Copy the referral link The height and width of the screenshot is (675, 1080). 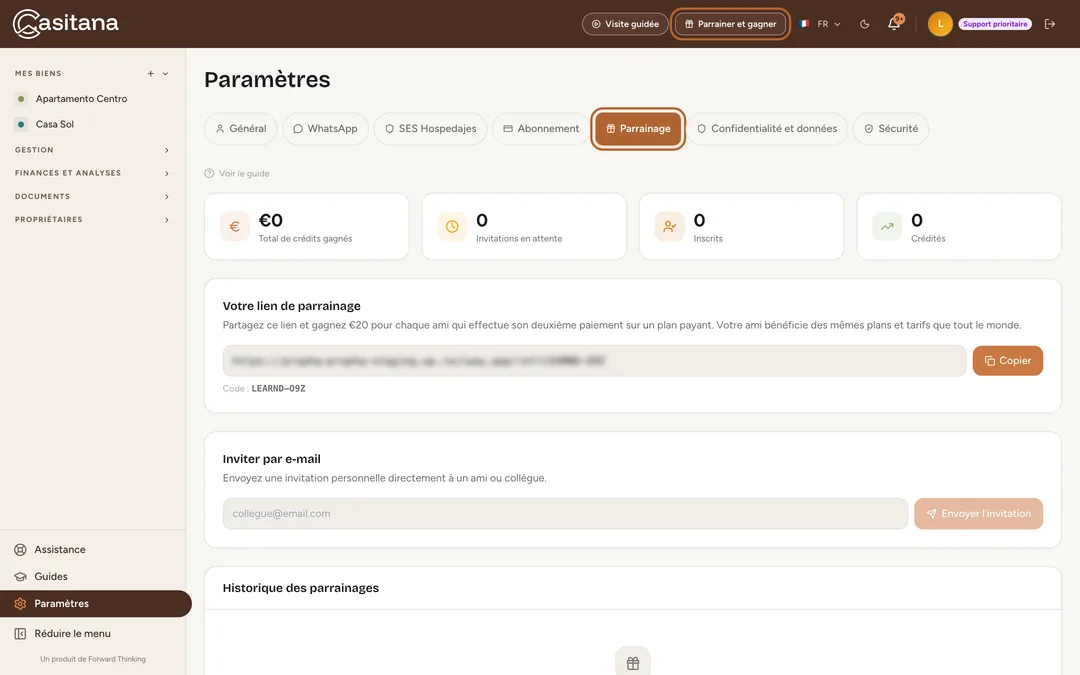pos(1008,361)
